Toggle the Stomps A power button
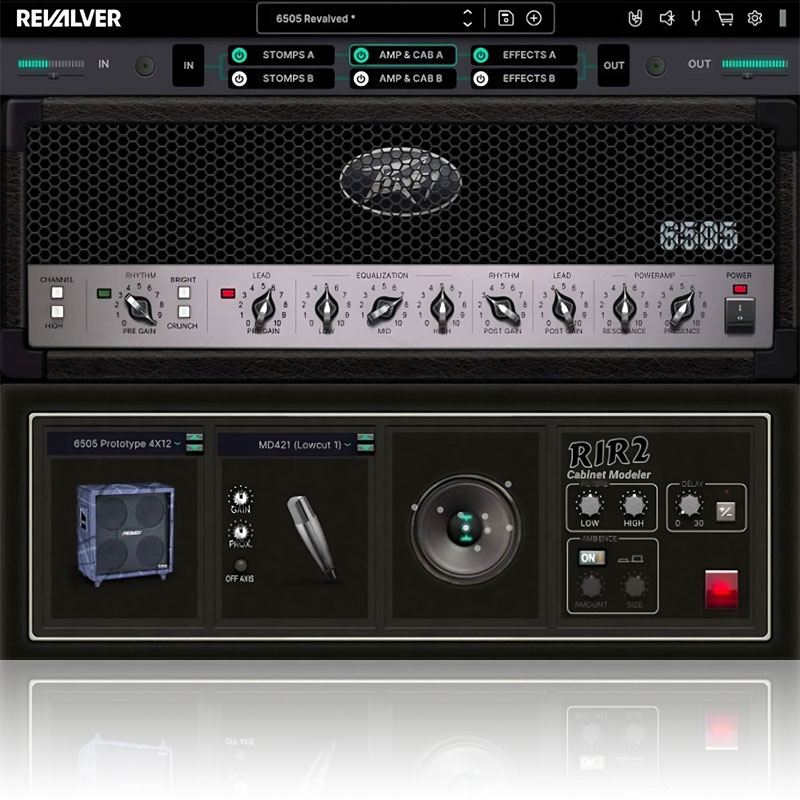The image size is (800, 800). tap(240, 55)
